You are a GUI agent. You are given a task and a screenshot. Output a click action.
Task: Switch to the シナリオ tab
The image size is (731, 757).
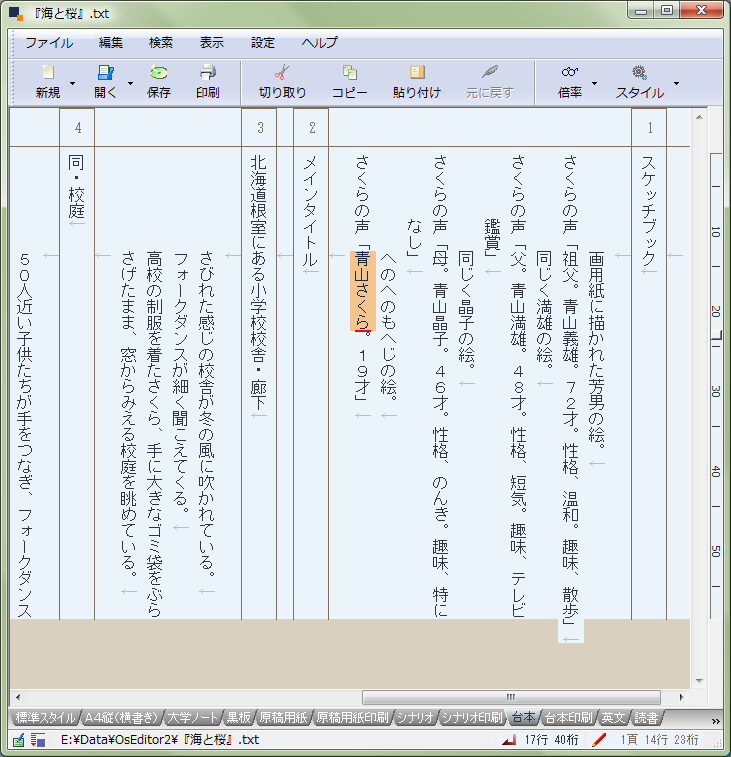(415, 718)
